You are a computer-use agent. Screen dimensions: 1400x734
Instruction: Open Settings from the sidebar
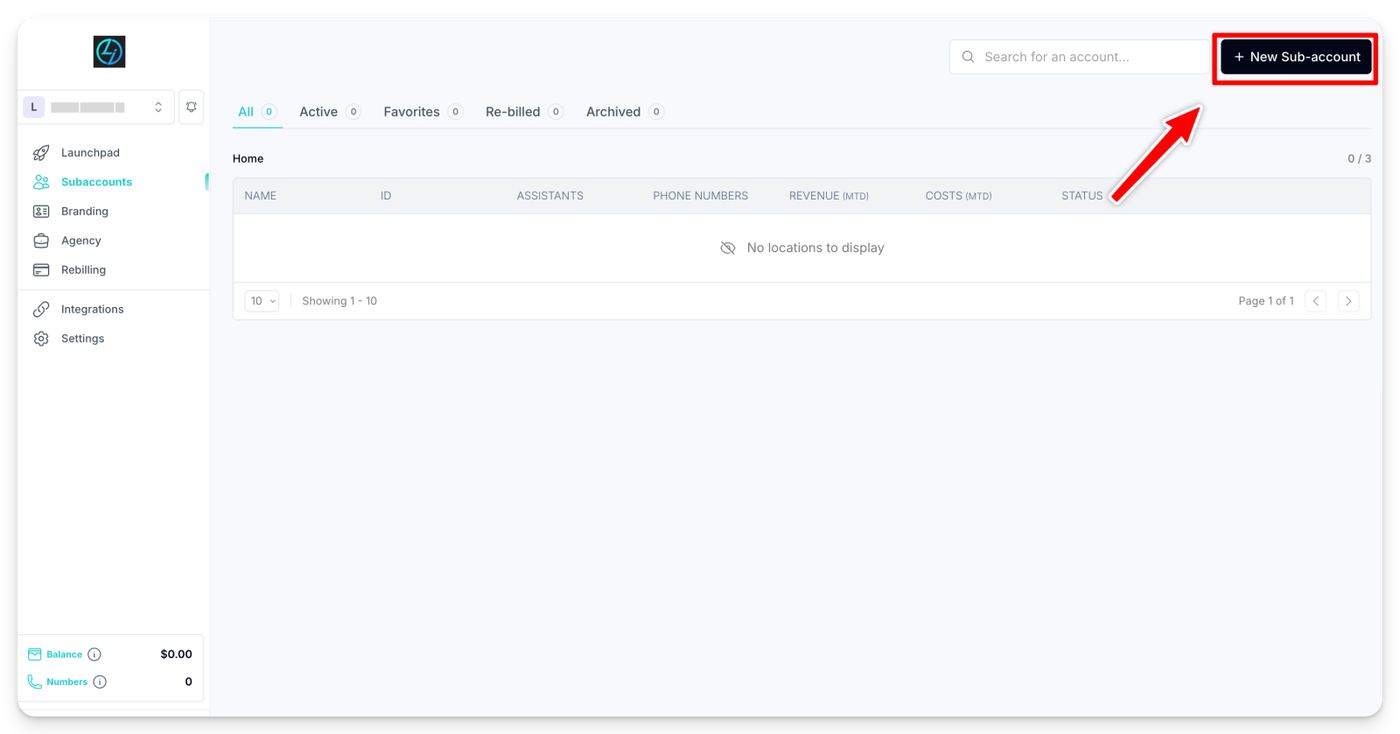[x=82, y=339]
